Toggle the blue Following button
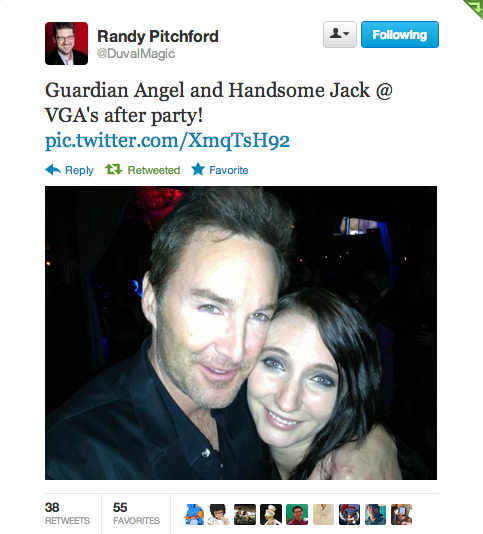483x534 pixels. point(400,34)
